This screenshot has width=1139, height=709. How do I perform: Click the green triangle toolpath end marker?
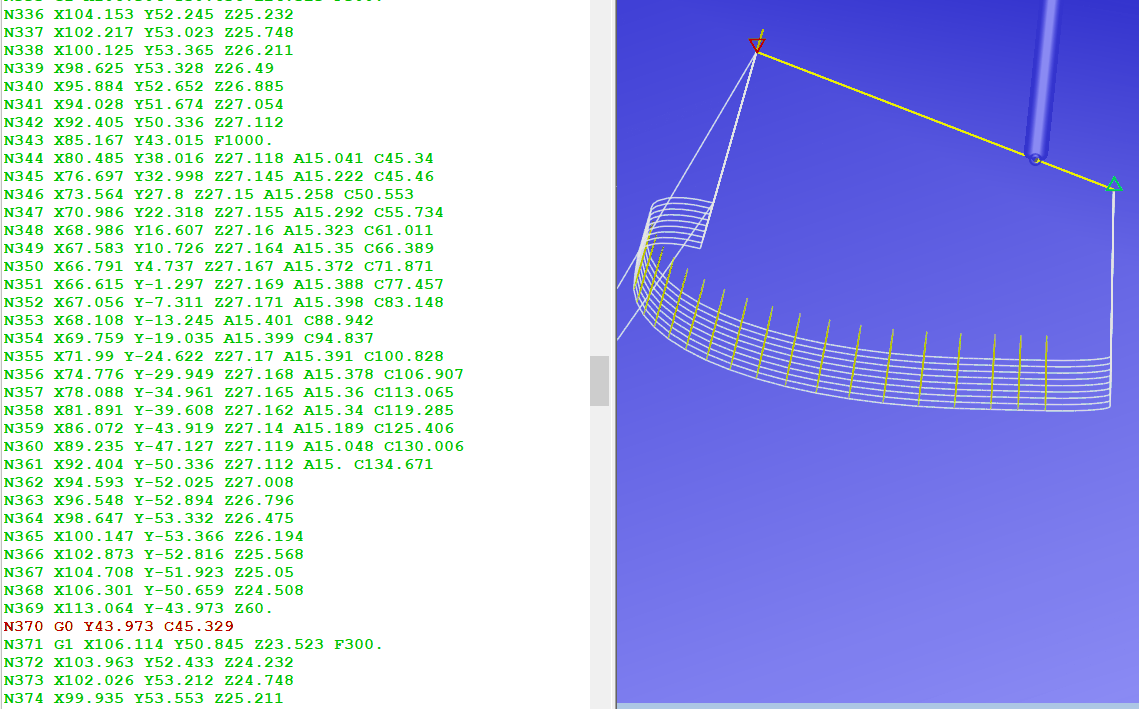click(x=1113, y=184)
